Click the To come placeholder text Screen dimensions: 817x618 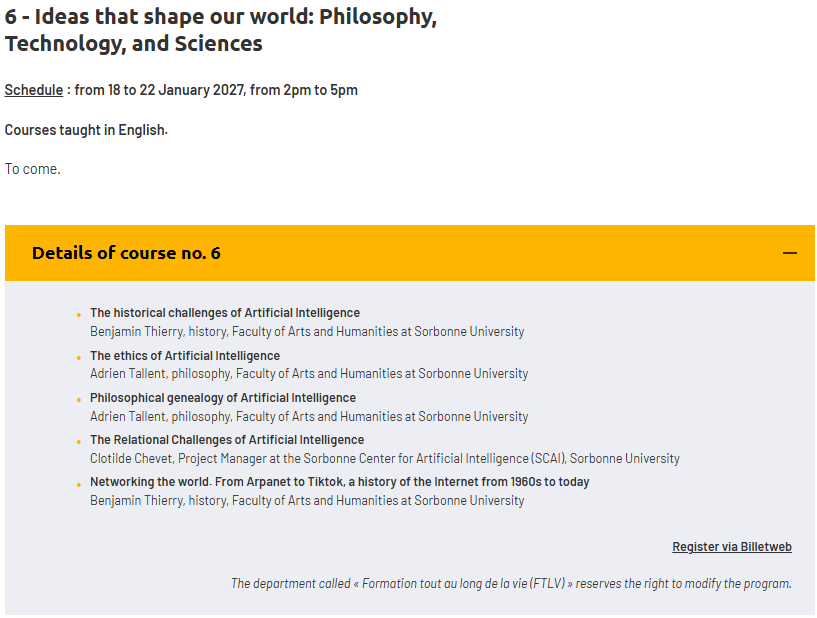coord(33,169)
